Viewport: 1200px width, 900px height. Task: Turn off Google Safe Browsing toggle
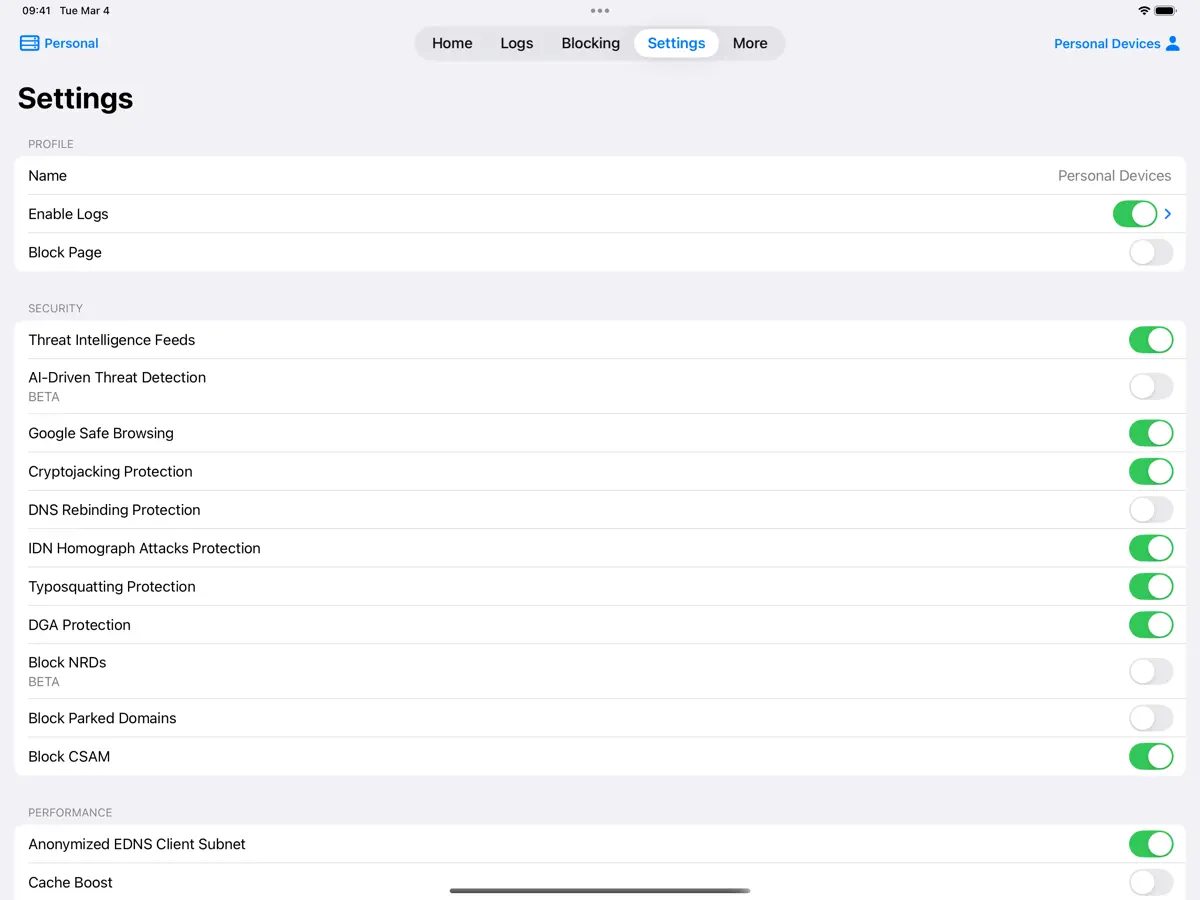tap(1151, 433)
